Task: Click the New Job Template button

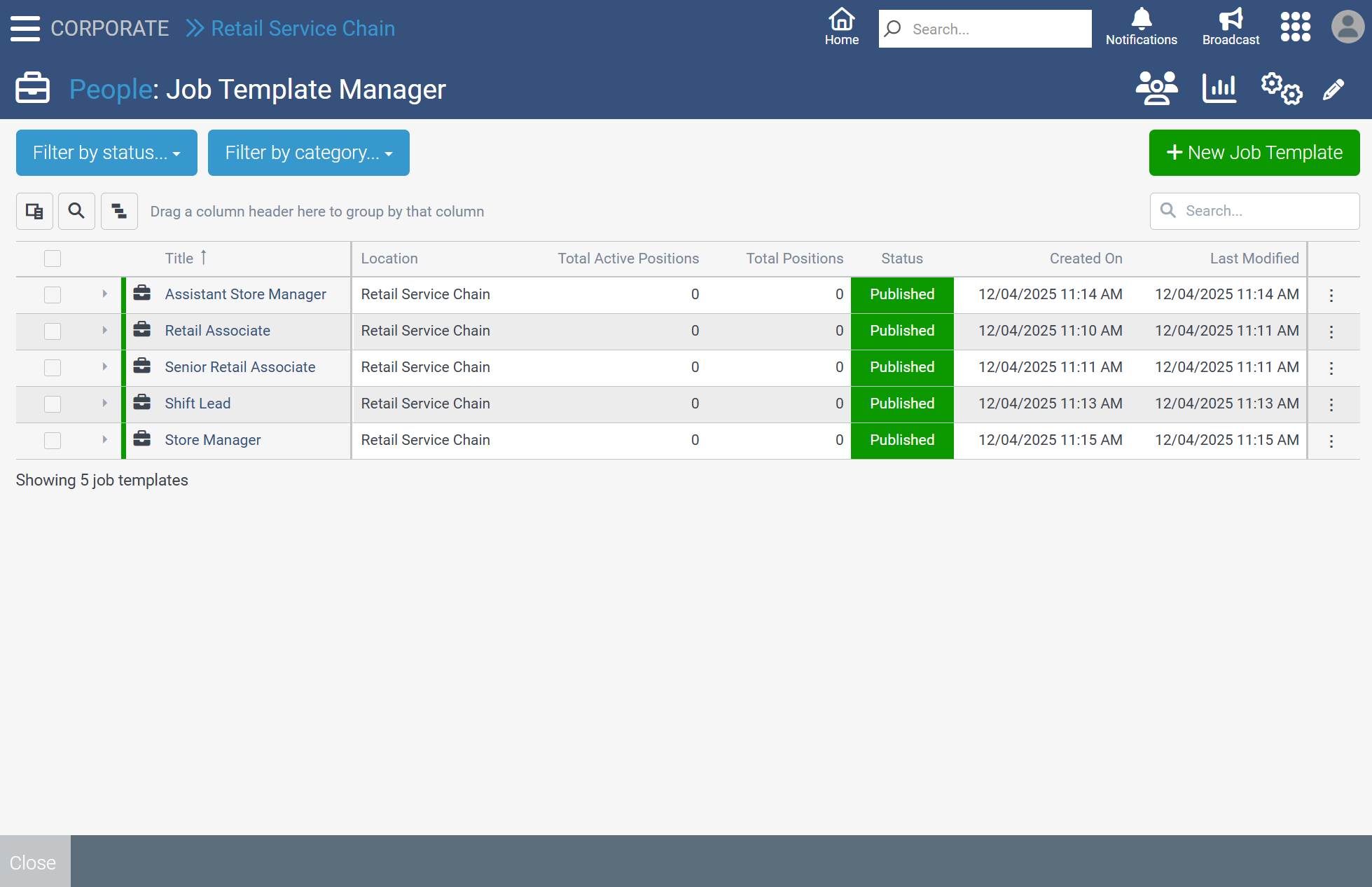Action: point(1254,153)
